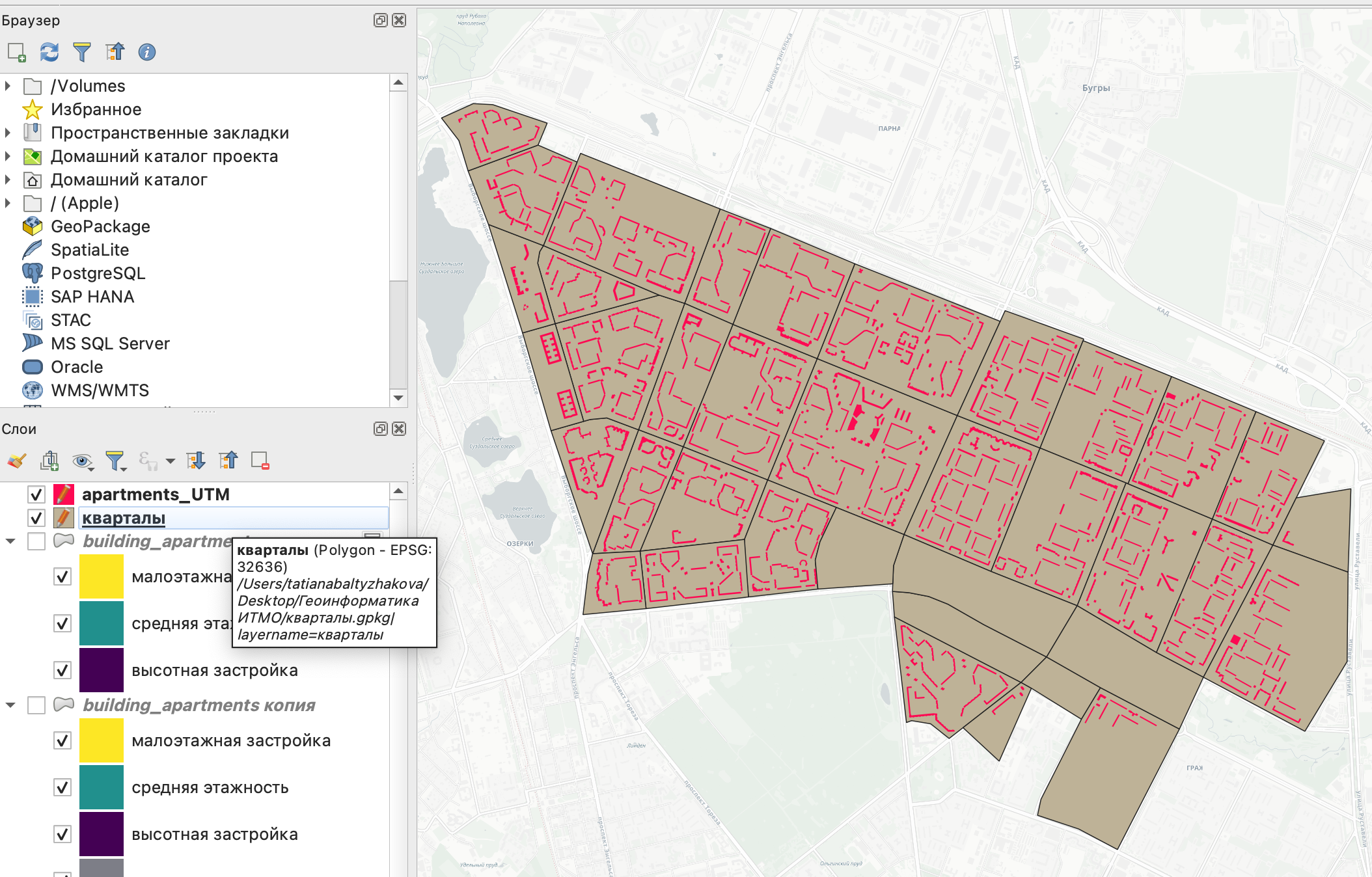Collapse the building_apartments копия group
The height and width of the screenshot is (877, 1372).
coord(10,705)
